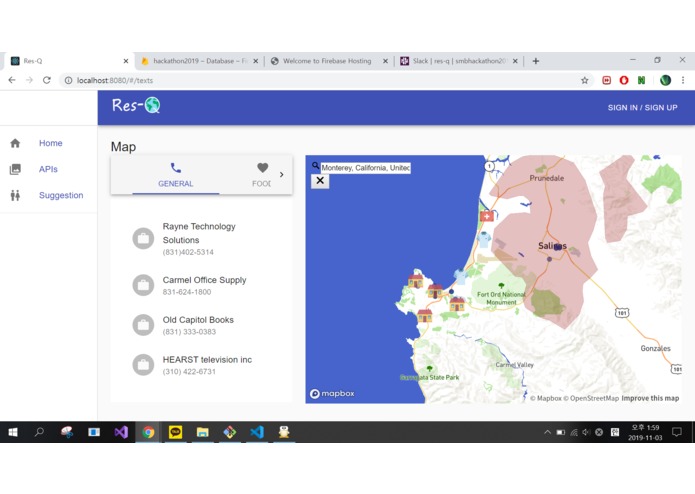
Task: Click the APIs image-gallery icon
Action: pos(15,169)
